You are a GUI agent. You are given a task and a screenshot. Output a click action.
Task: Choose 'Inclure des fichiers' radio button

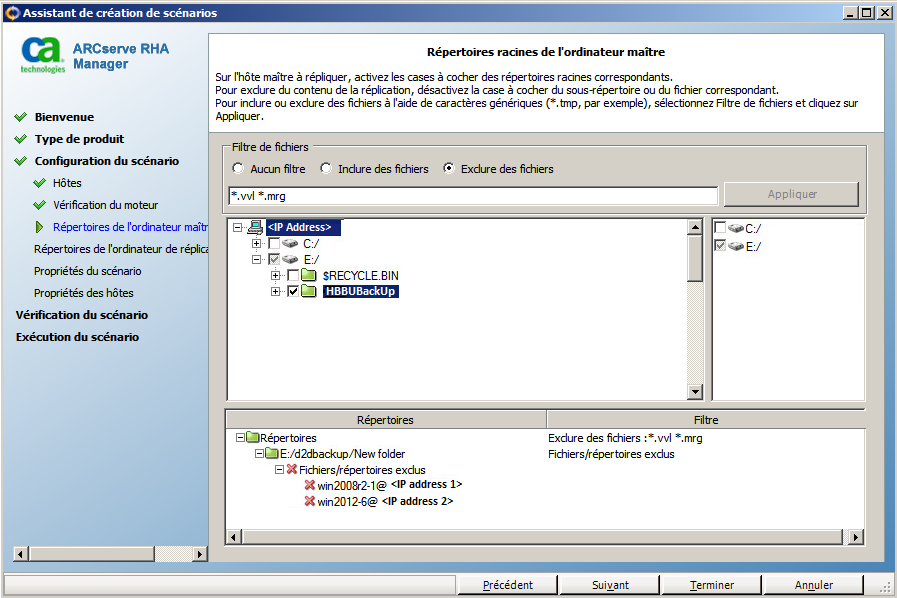[326, 169]
